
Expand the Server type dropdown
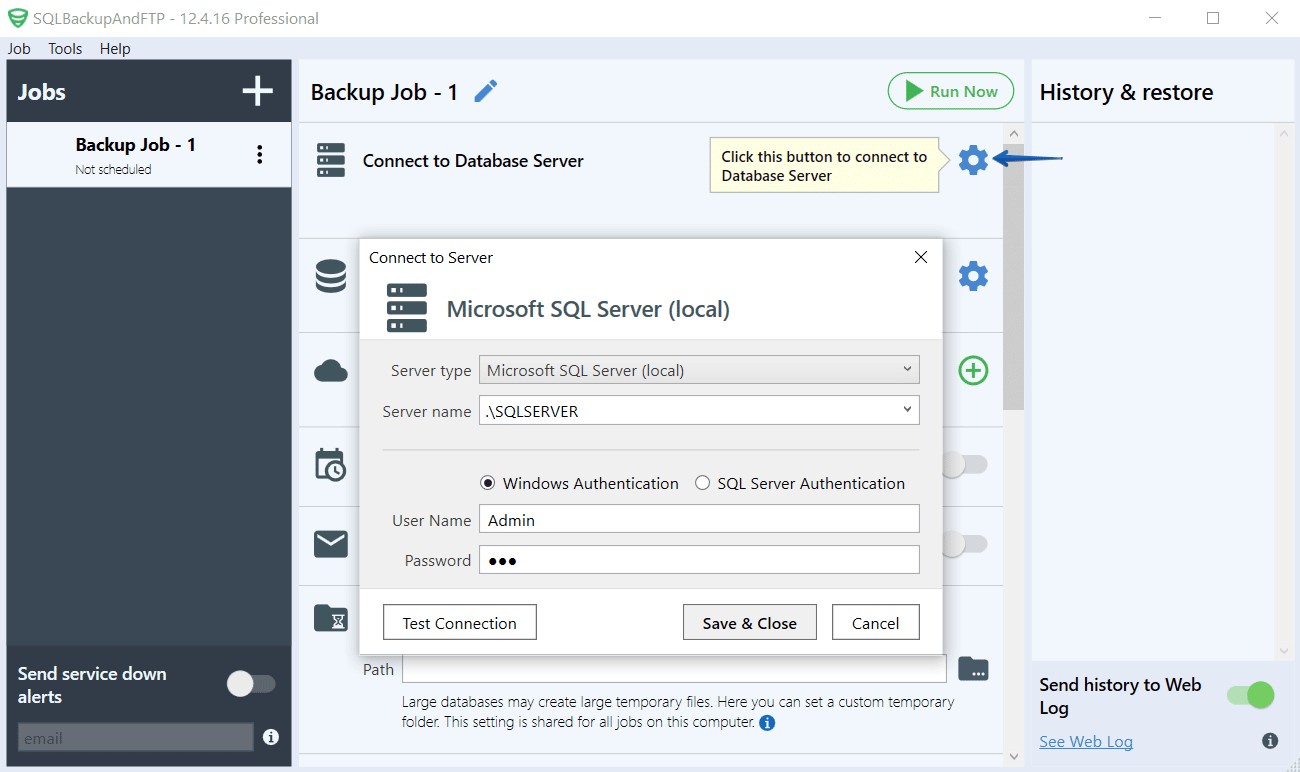699,370
